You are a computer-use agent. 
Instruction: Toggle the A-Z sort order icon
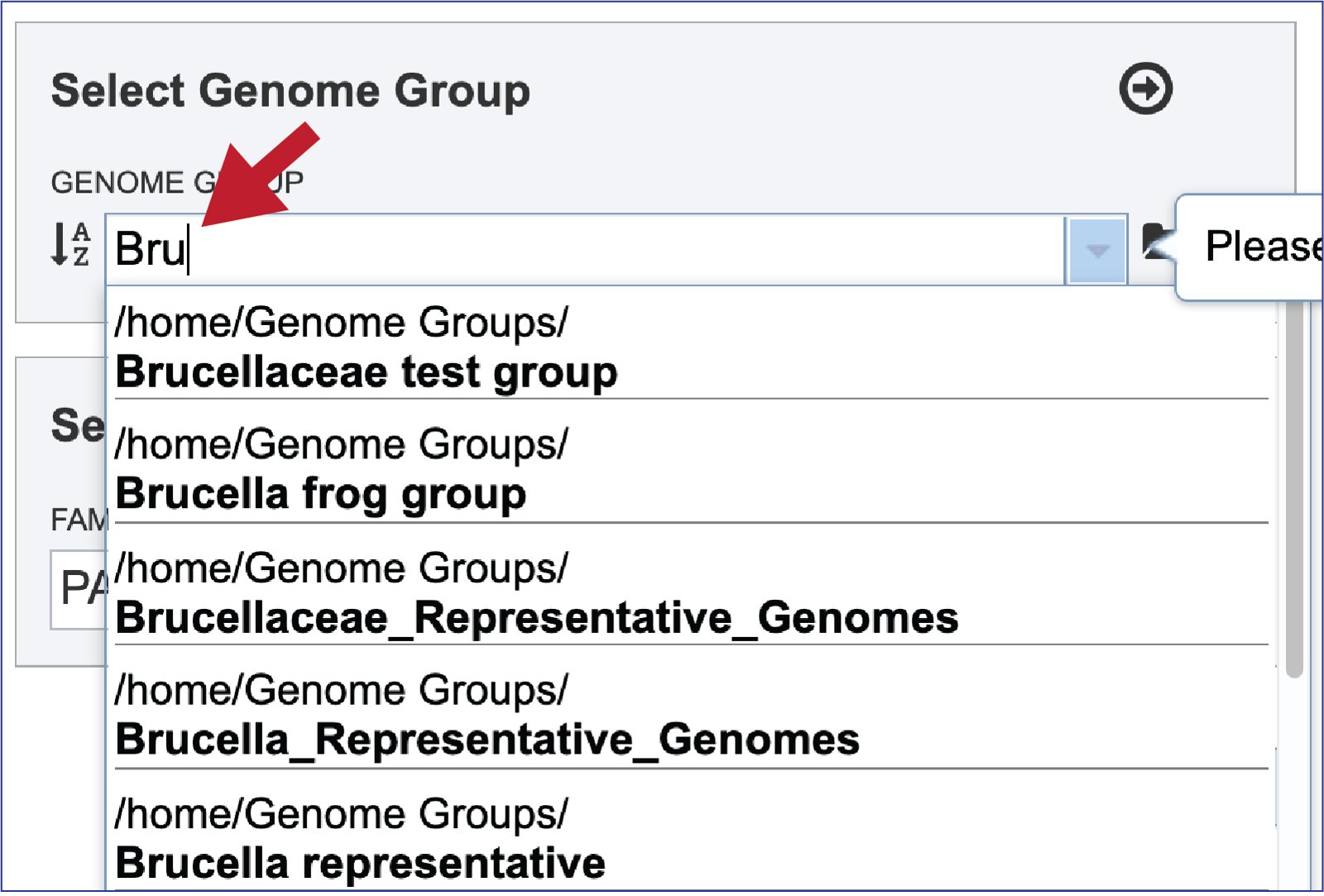tap(70, 244)
